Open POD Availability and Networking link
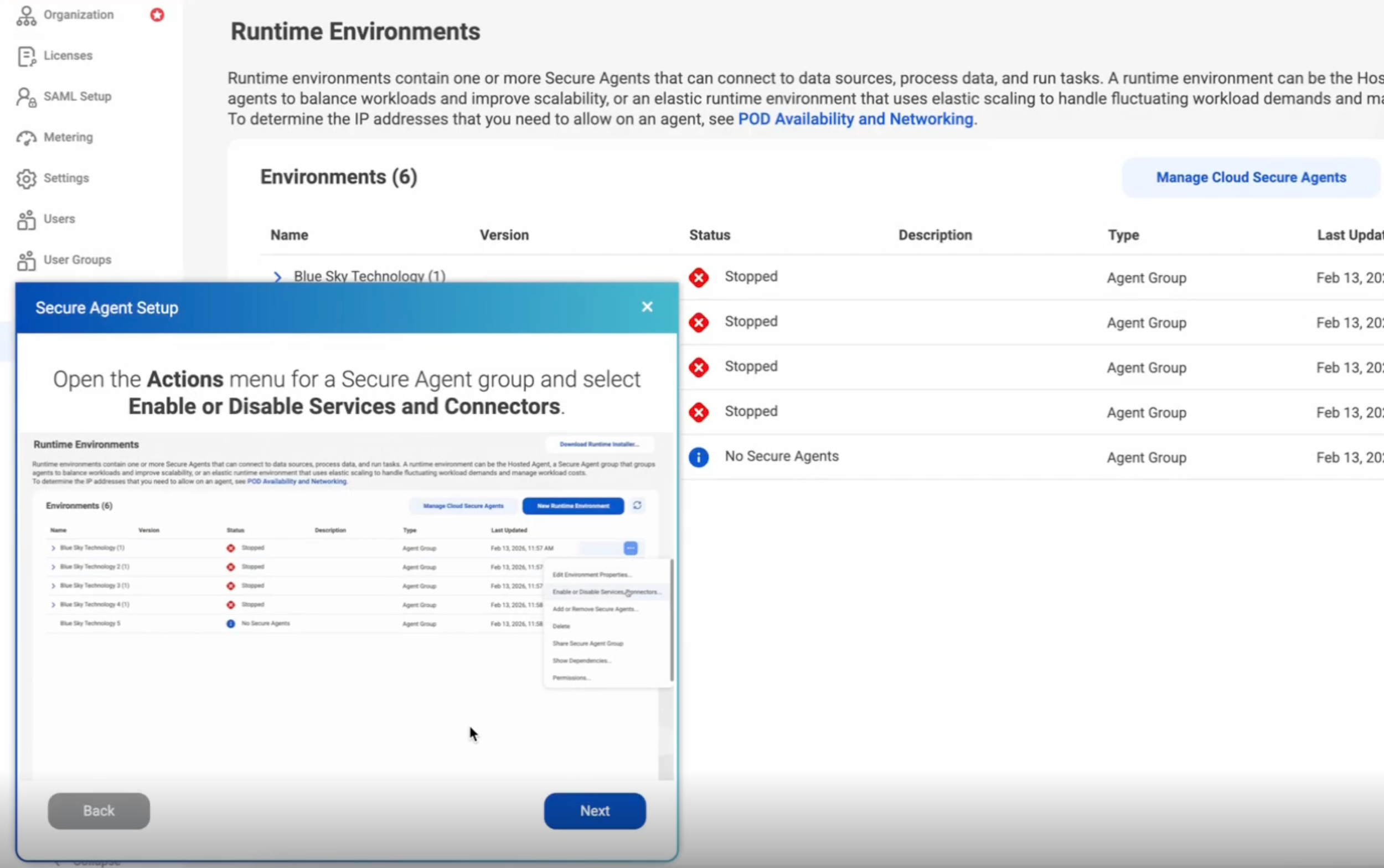The height and width of the screenshot is (868, 1384). point(855,119)
